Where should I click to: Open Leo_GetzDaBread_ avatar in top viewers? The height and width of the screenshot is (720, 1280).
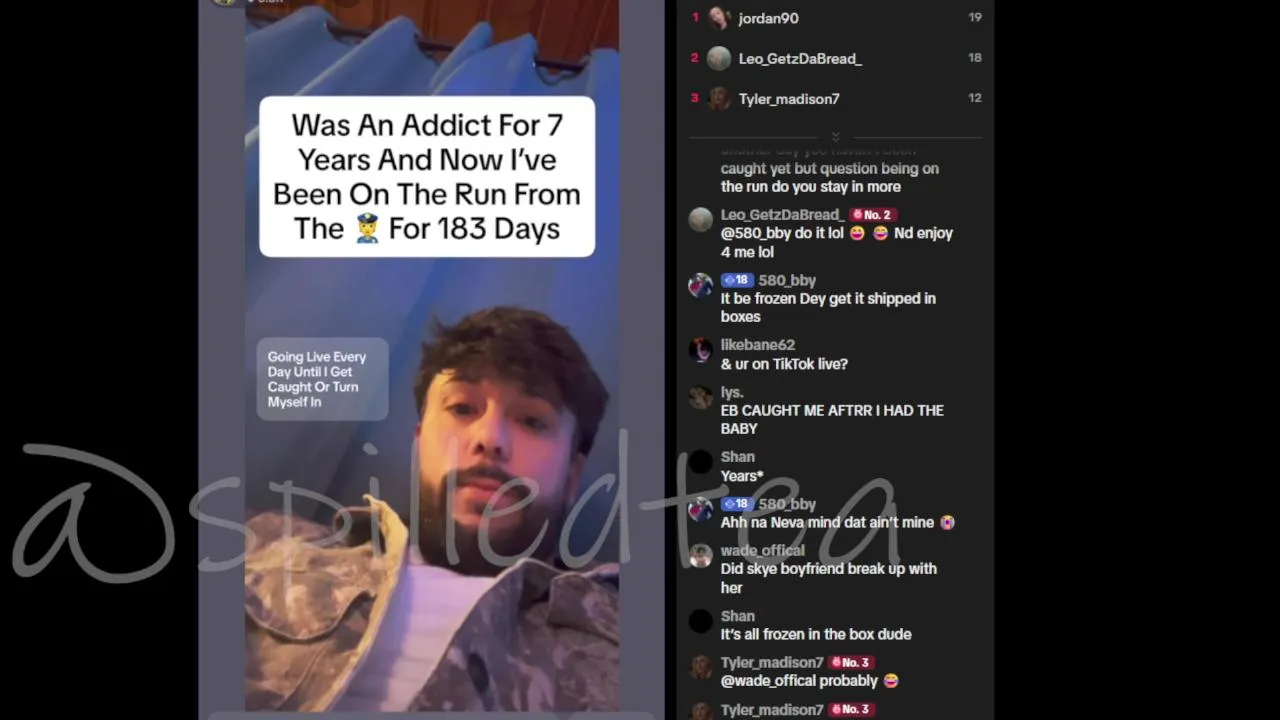718,58
